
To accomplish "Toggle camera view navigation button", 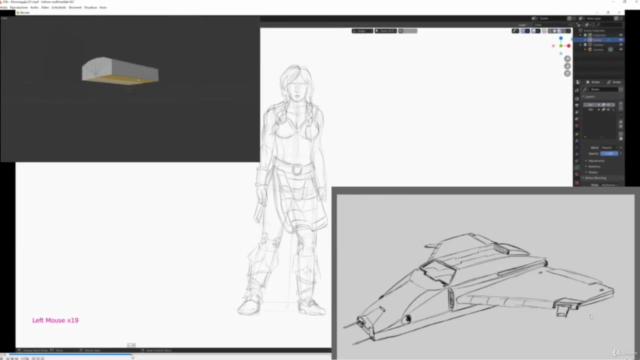I will click(567, 73).
